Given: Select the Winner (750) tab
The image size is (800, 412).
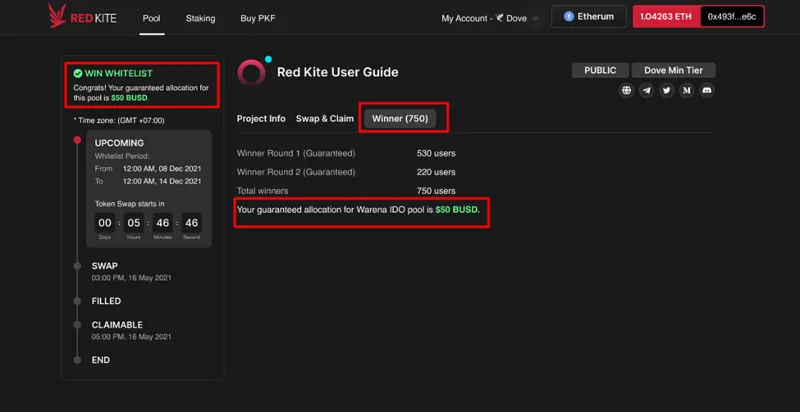Looking at the screenshot, I should coord(400,118).
